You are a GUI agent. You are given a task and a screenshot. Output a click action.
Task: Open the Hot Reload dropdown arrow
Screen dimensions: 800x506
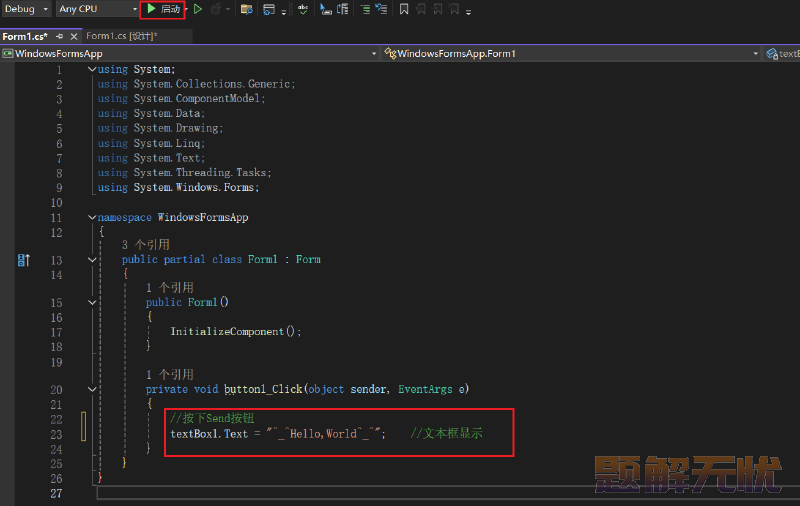(228, 9)
